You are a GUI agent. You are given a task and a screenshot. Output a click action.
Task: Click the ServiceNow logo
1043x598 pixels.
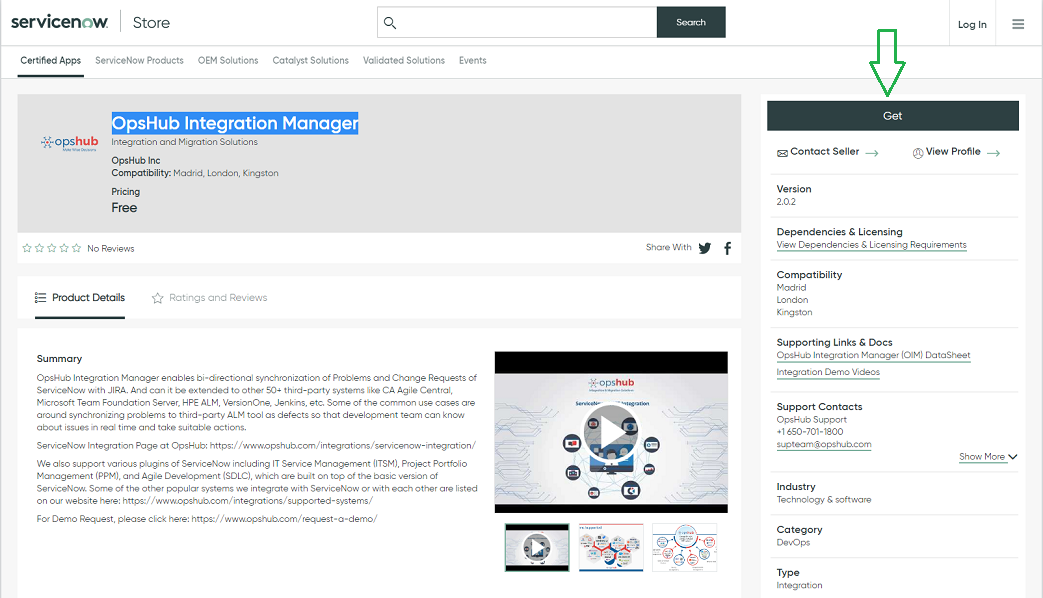click(58, 22)
